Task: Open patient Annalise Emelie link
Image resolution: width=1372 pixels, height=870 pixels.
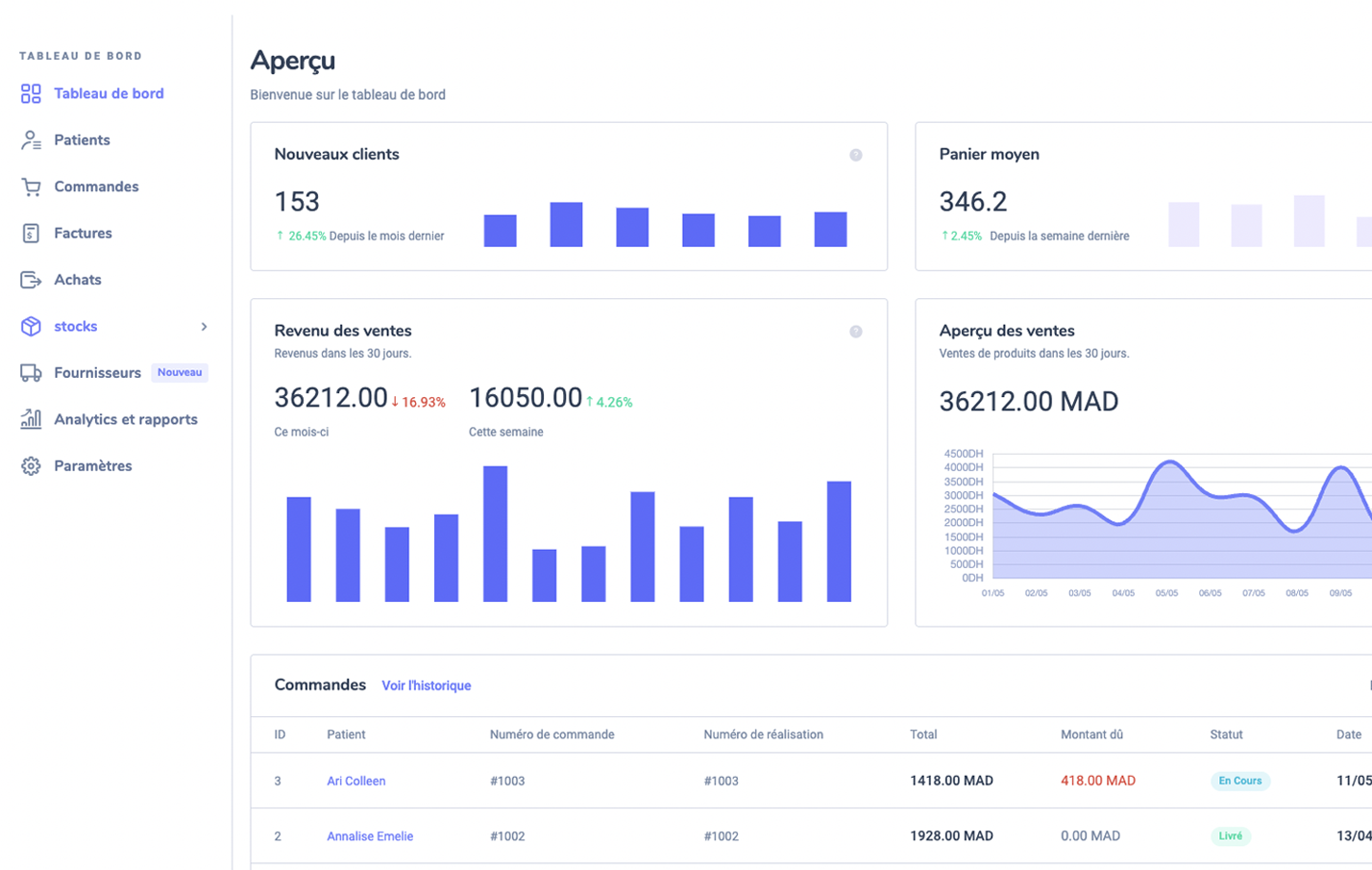Action: (x=370, y=836)
